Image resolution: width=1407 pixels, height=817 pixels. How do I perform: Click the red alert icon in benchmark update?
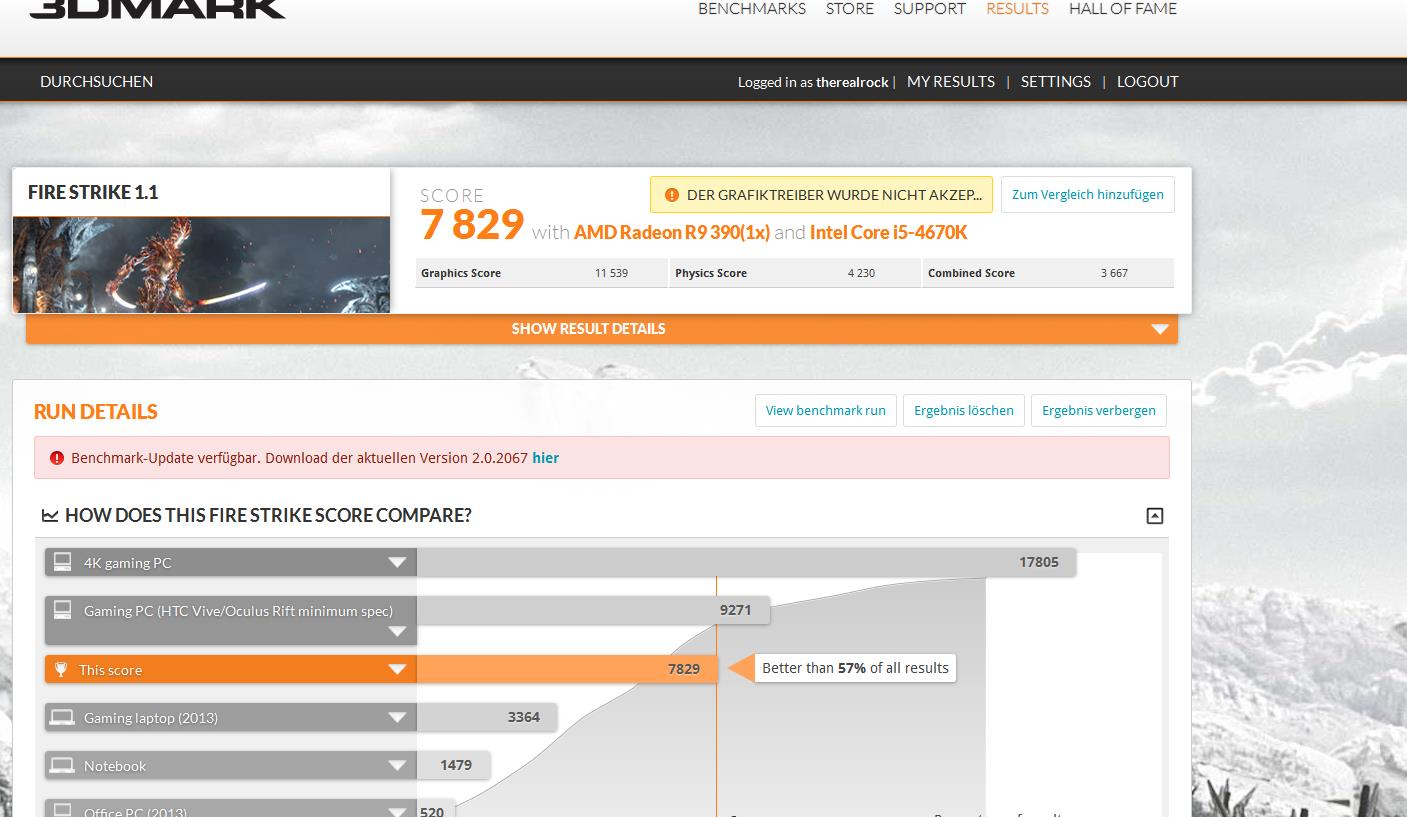(56, 458)
